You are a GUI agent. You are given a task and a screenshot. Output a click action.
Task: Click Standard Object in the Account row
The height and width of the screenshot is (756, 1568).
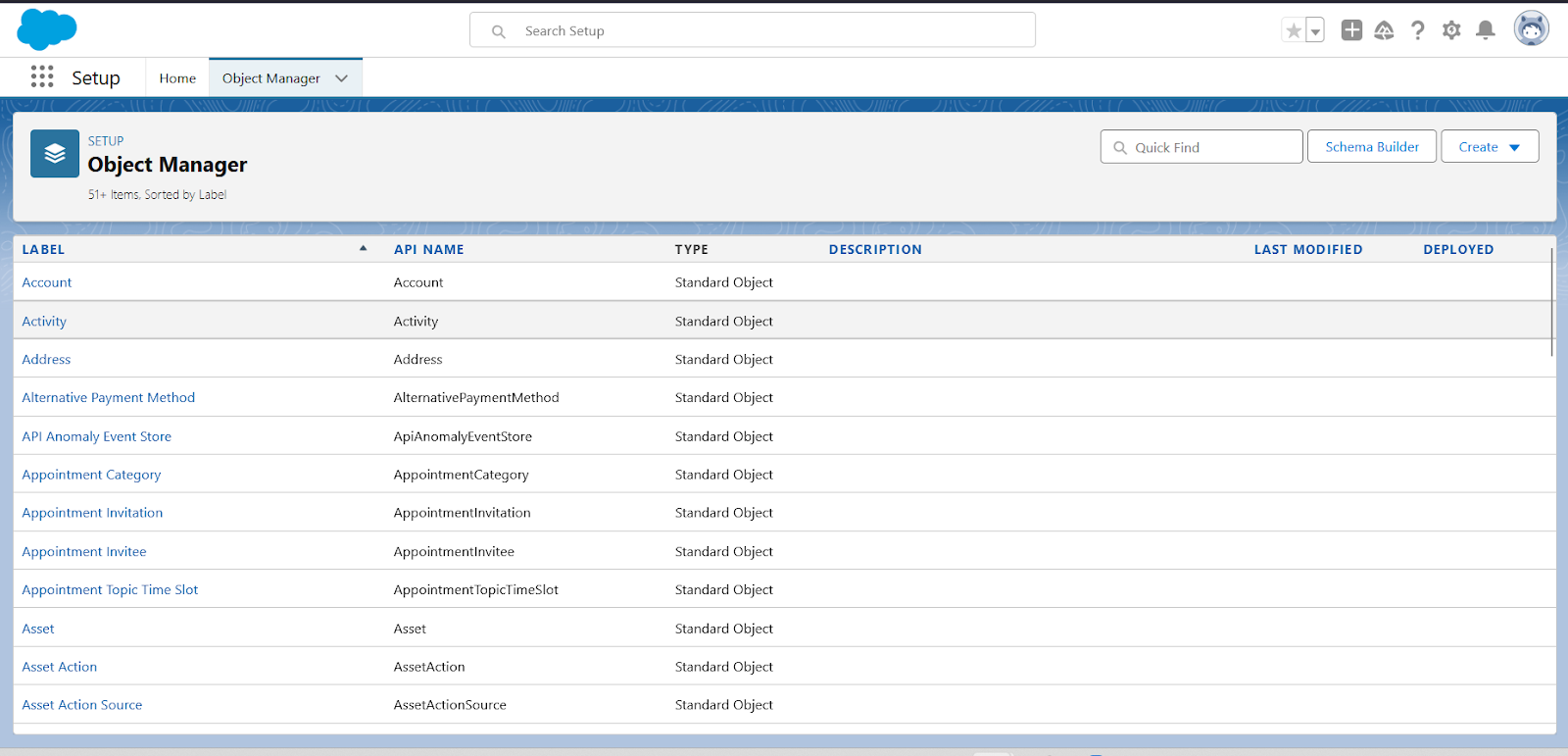[724, 282]
